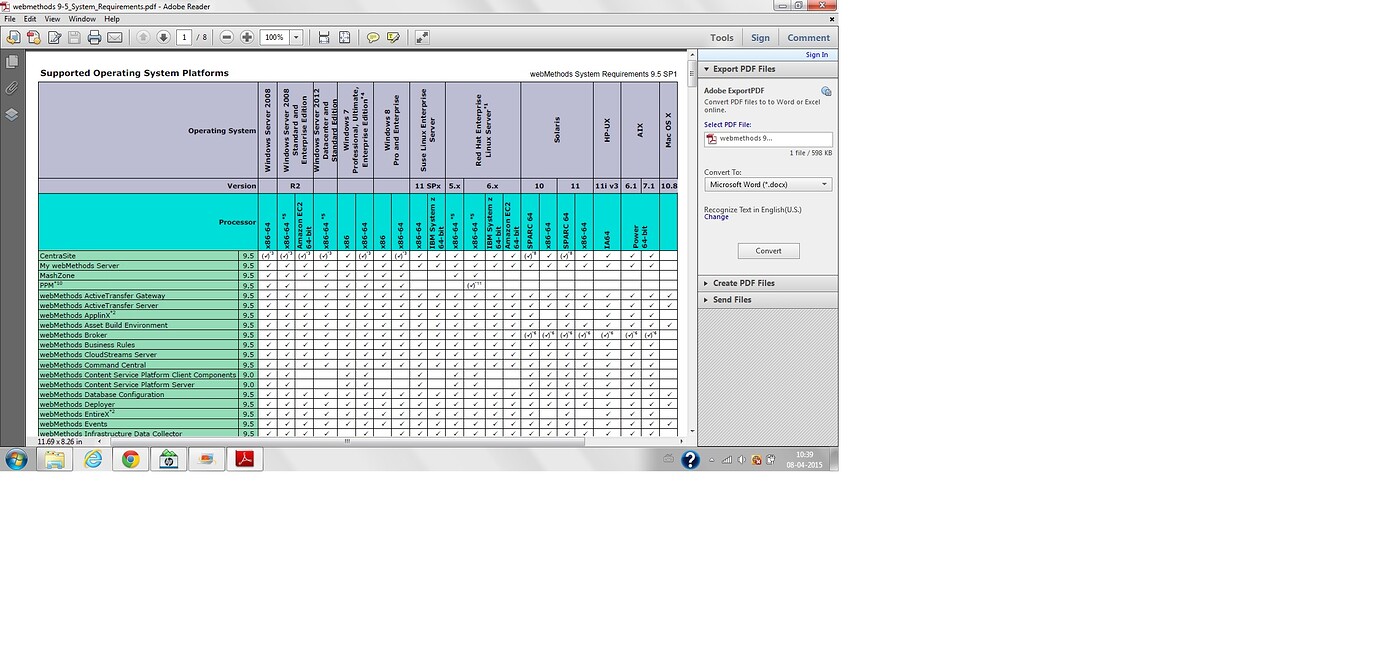Click the Save file toolbar icon
1380x648 pixels.
click(x=74, y=37)
